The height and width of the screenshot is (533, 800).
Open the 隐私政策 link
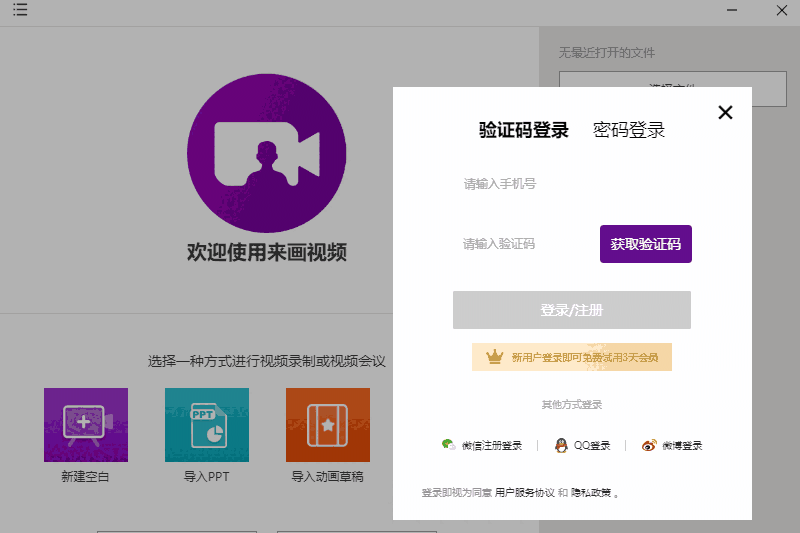[591, 493]
